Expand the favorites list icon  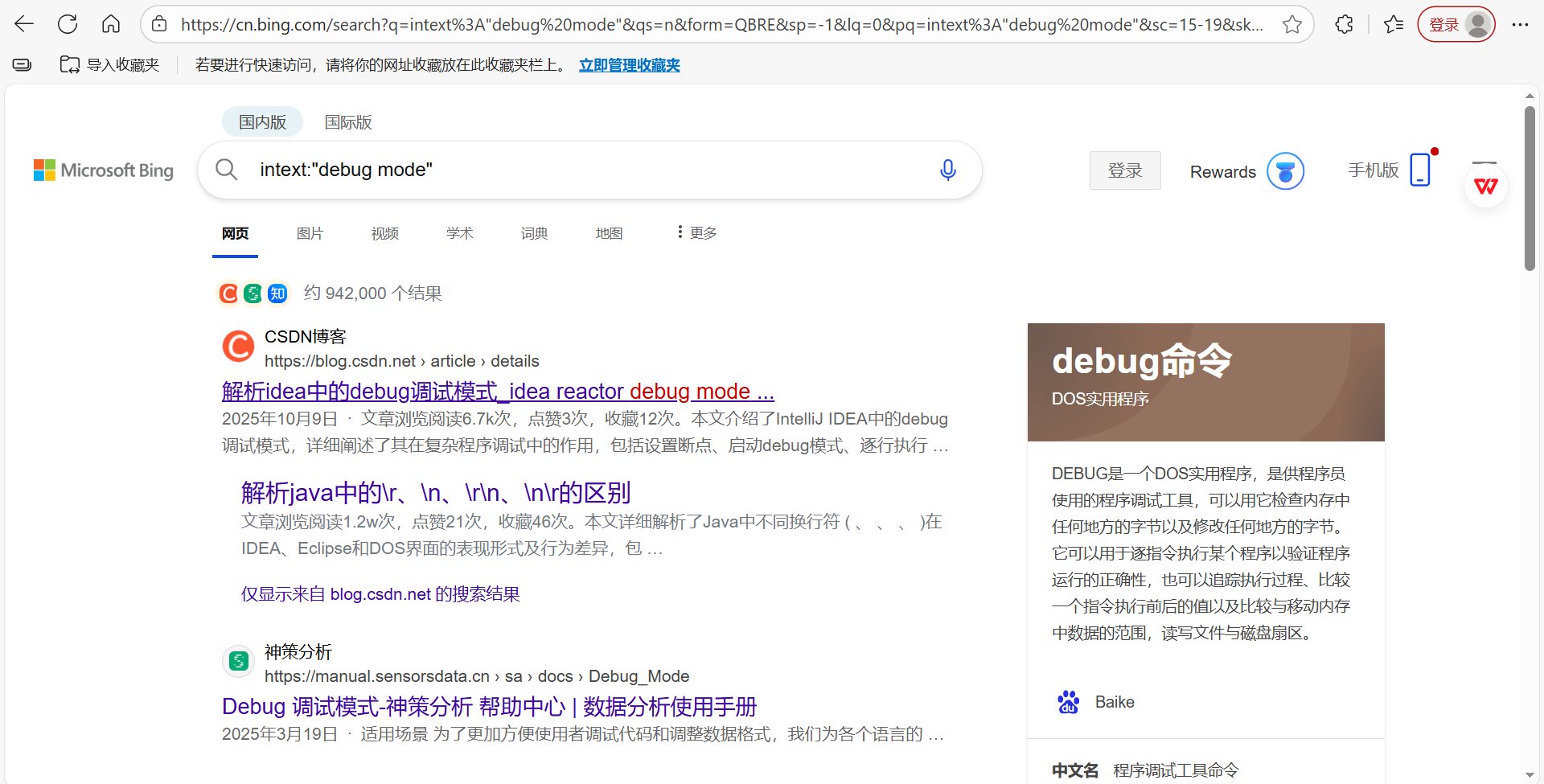coord(1394,24)
